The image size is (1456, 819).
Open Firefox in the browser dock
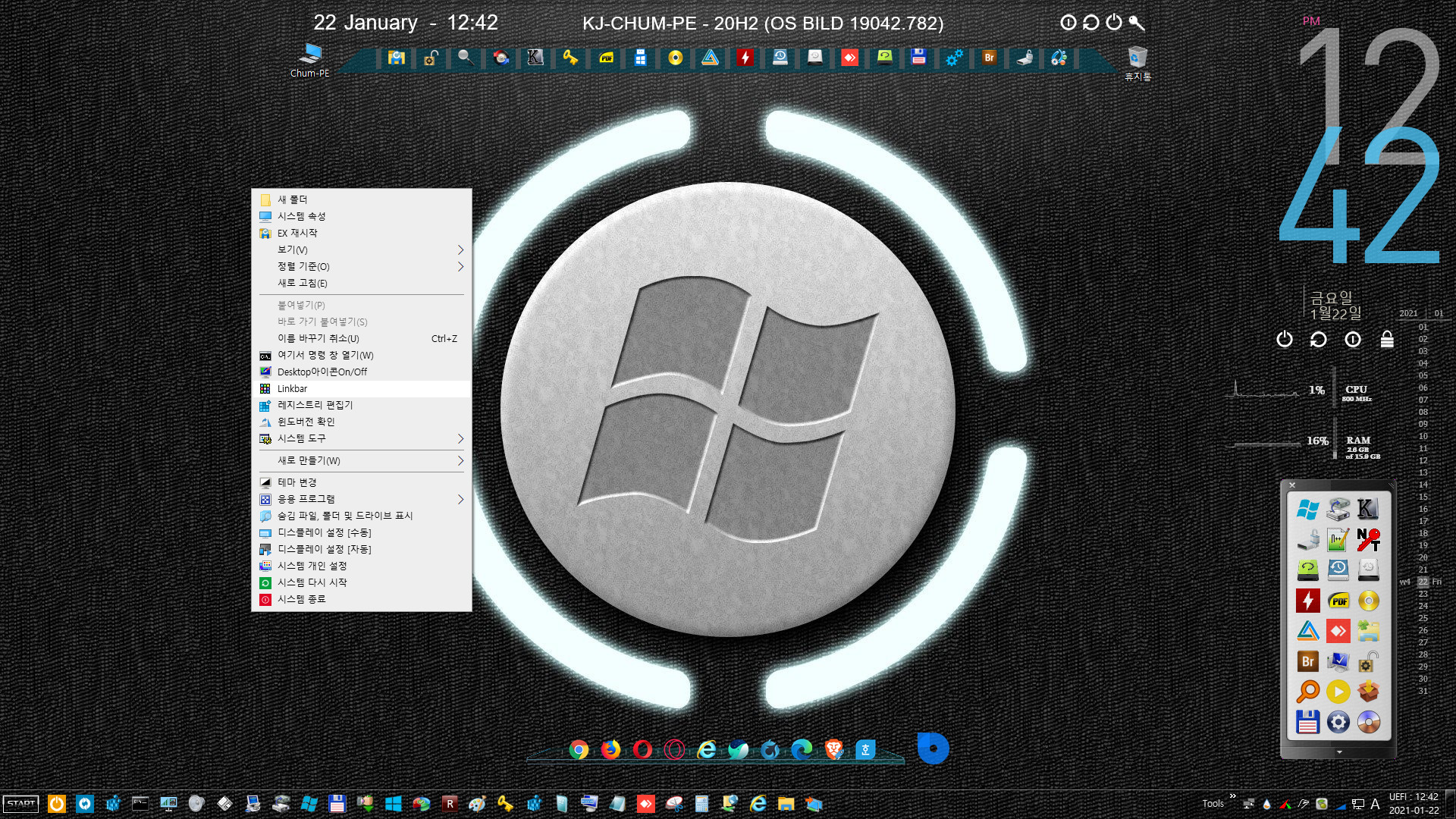(x=610, y=749)
